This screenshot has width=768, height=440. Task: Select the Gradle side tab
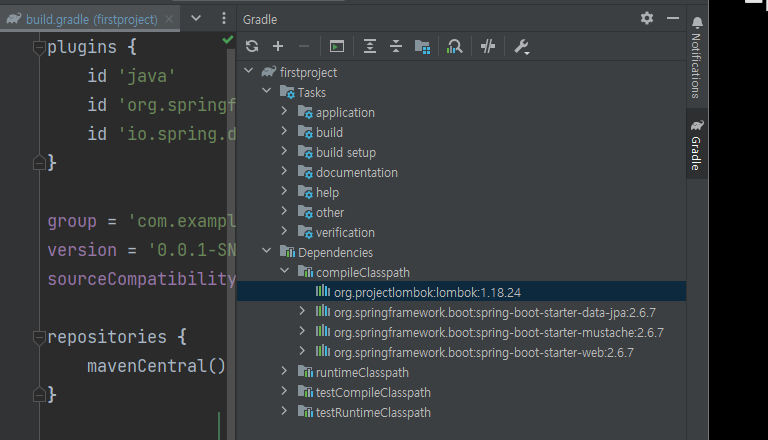point(697,145)
